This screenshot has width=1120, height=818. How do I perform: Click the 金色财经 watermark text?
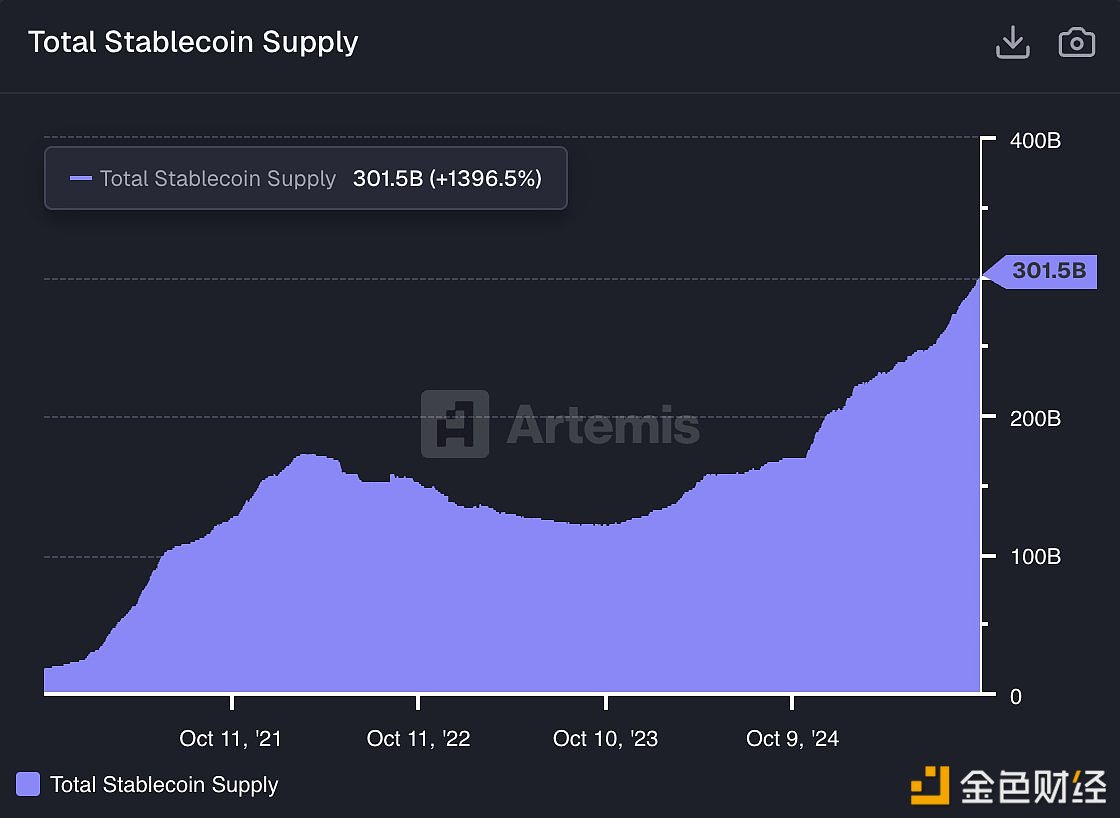(x=1034, y=785)
